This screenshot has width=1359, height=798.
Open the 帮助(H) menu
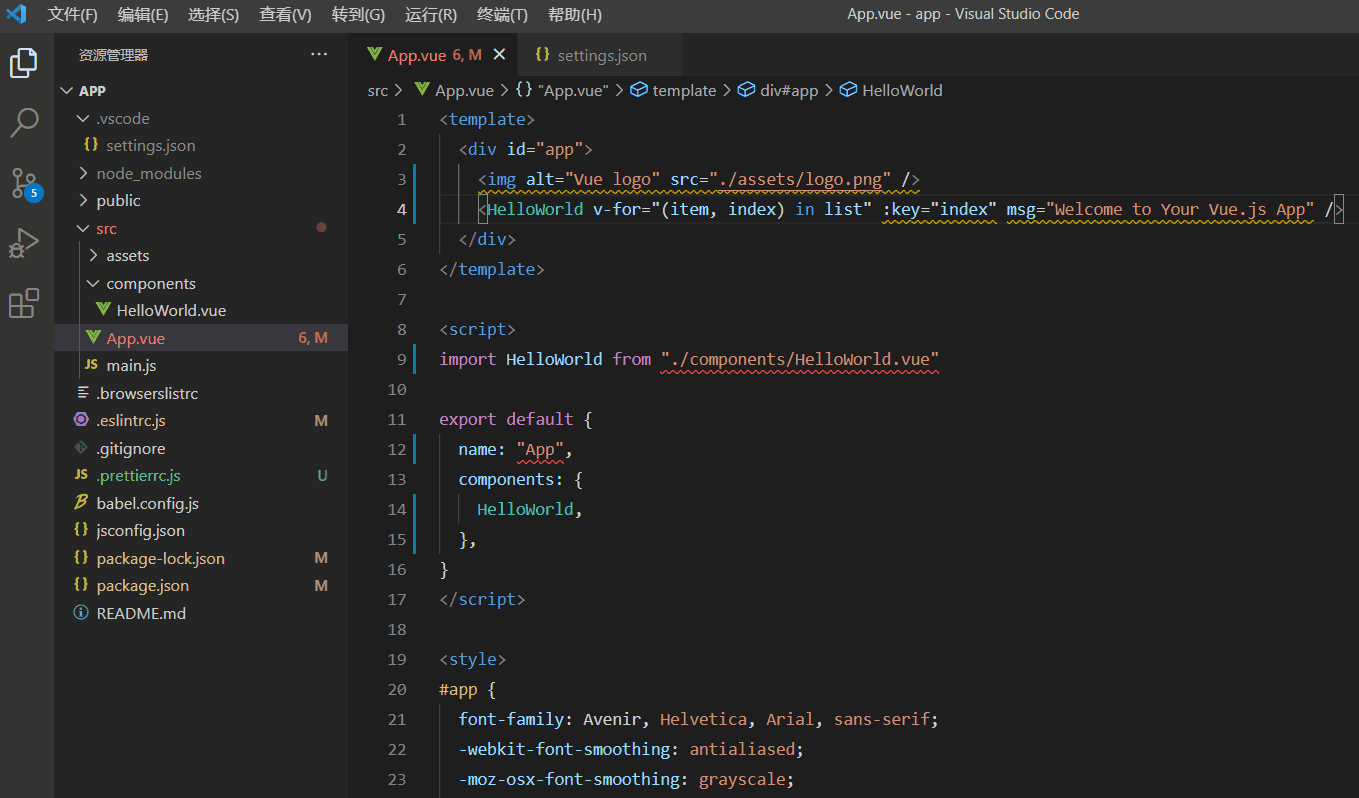pos(575,14)
